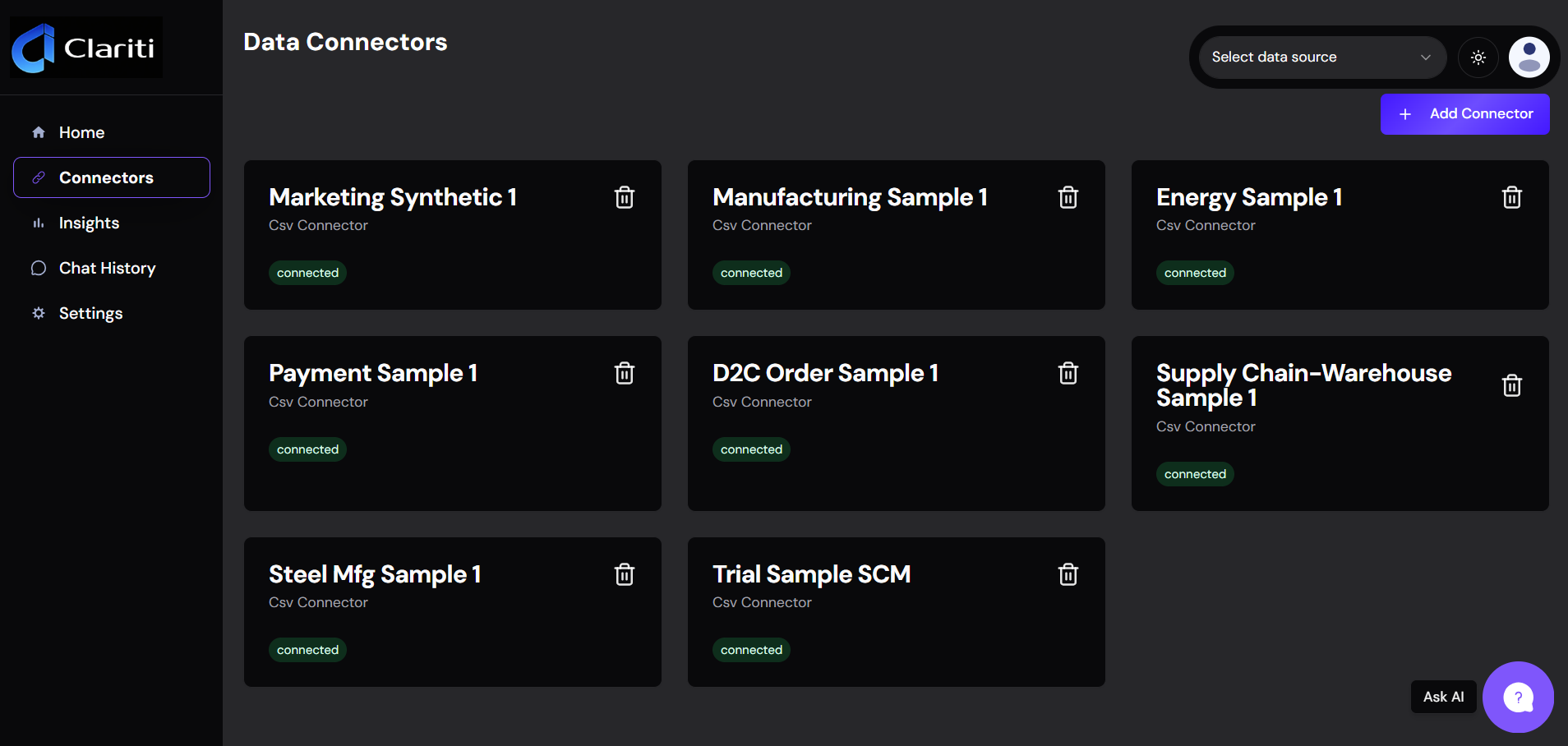Open the Select data source dropdown
Image resolution: width=1568 pixels, height=746 pixels.
tap(1322, 58)
